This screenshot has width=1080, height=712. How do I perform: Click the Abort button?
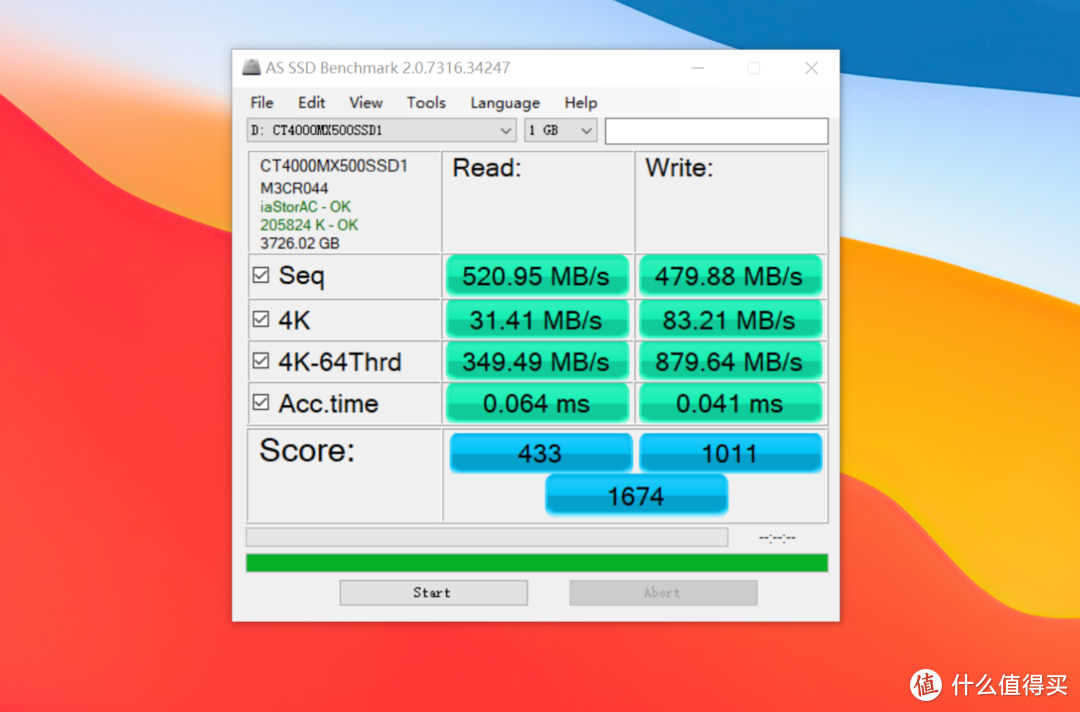click(662, 592)
